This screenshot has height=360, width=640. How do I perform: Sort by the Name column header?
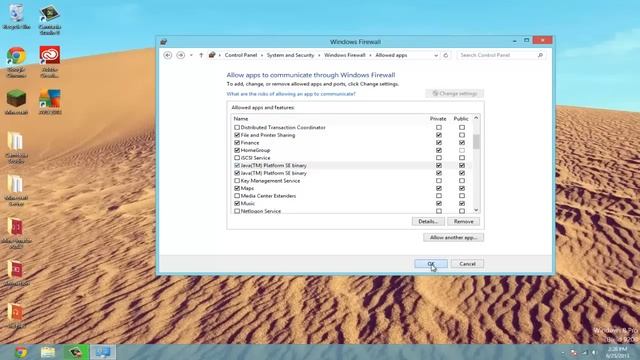coord(241,119)
